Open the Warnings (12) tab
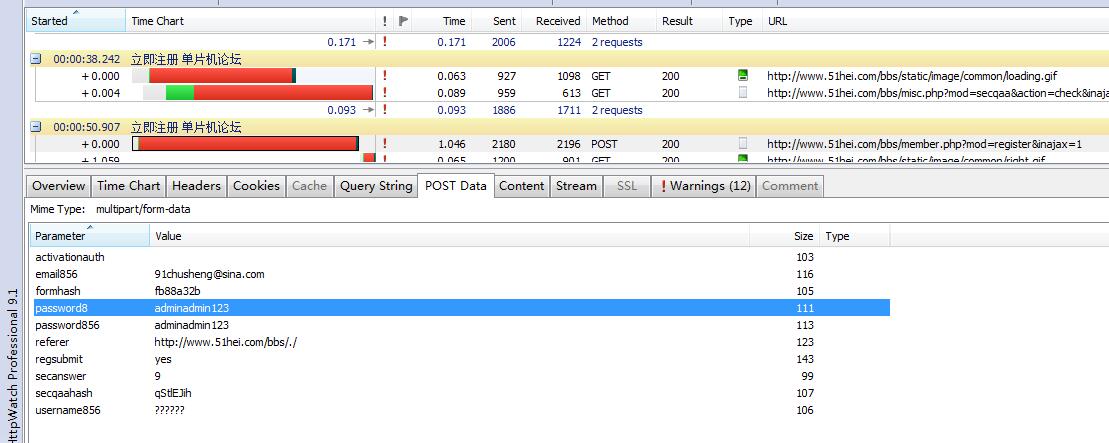The image size is (1109, 443). (x=704, y=186)
